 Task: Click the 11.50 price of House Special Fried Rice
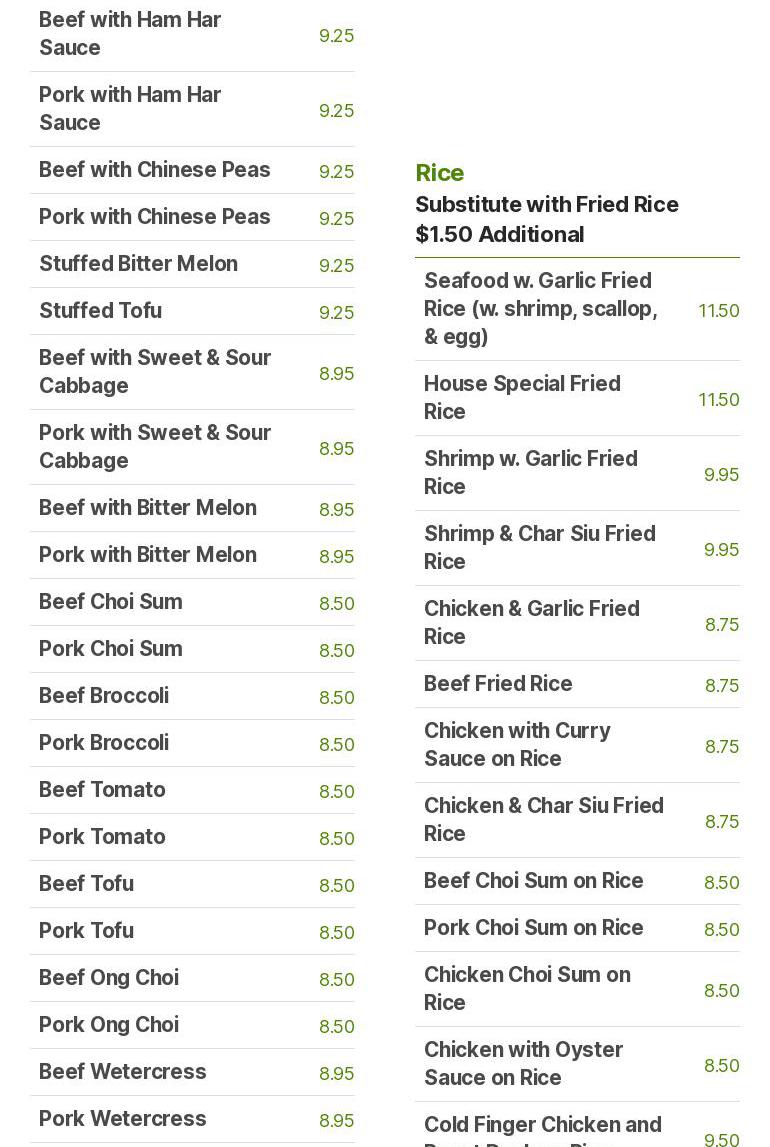[x=718, y=400]
